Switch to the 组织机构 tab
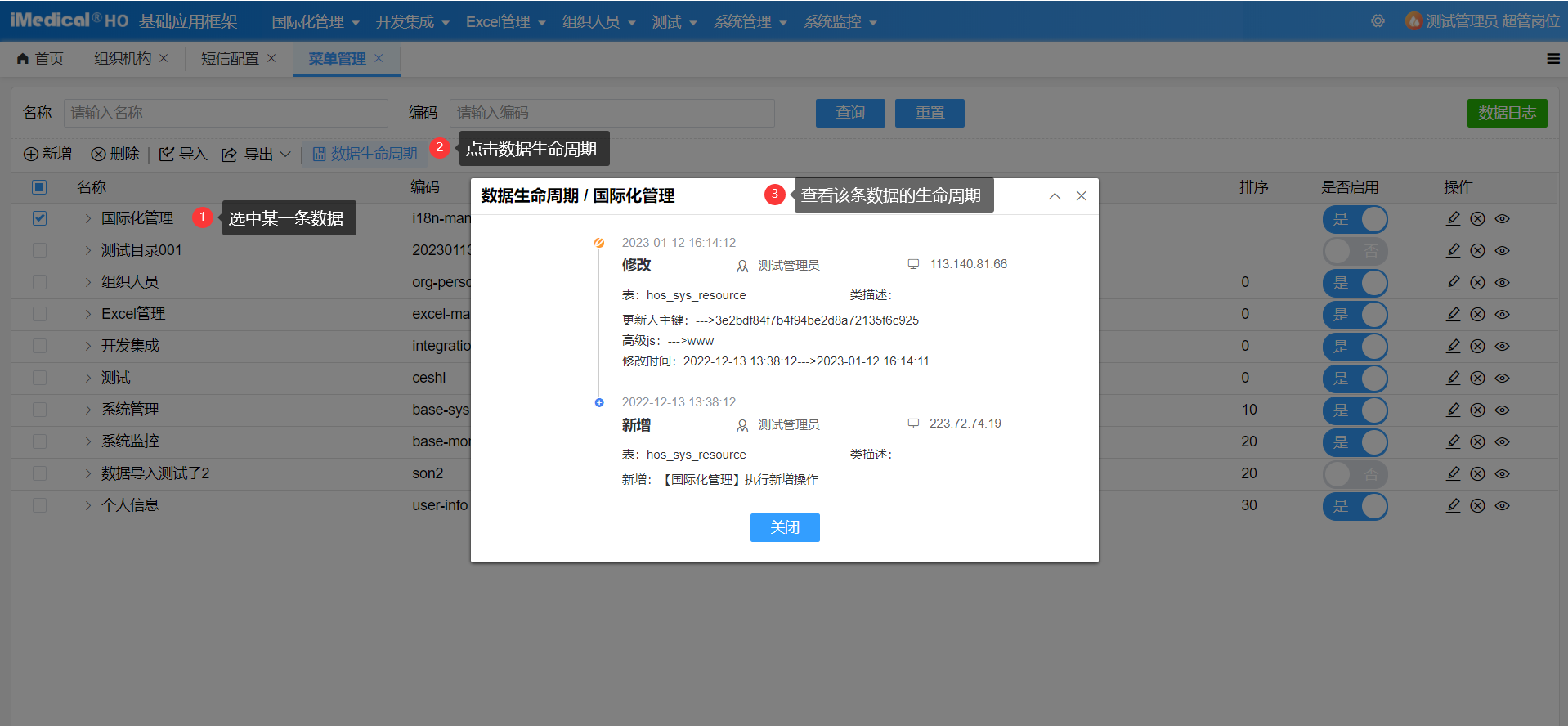This screenshot has width=1568, height=726. pos(123,58)
